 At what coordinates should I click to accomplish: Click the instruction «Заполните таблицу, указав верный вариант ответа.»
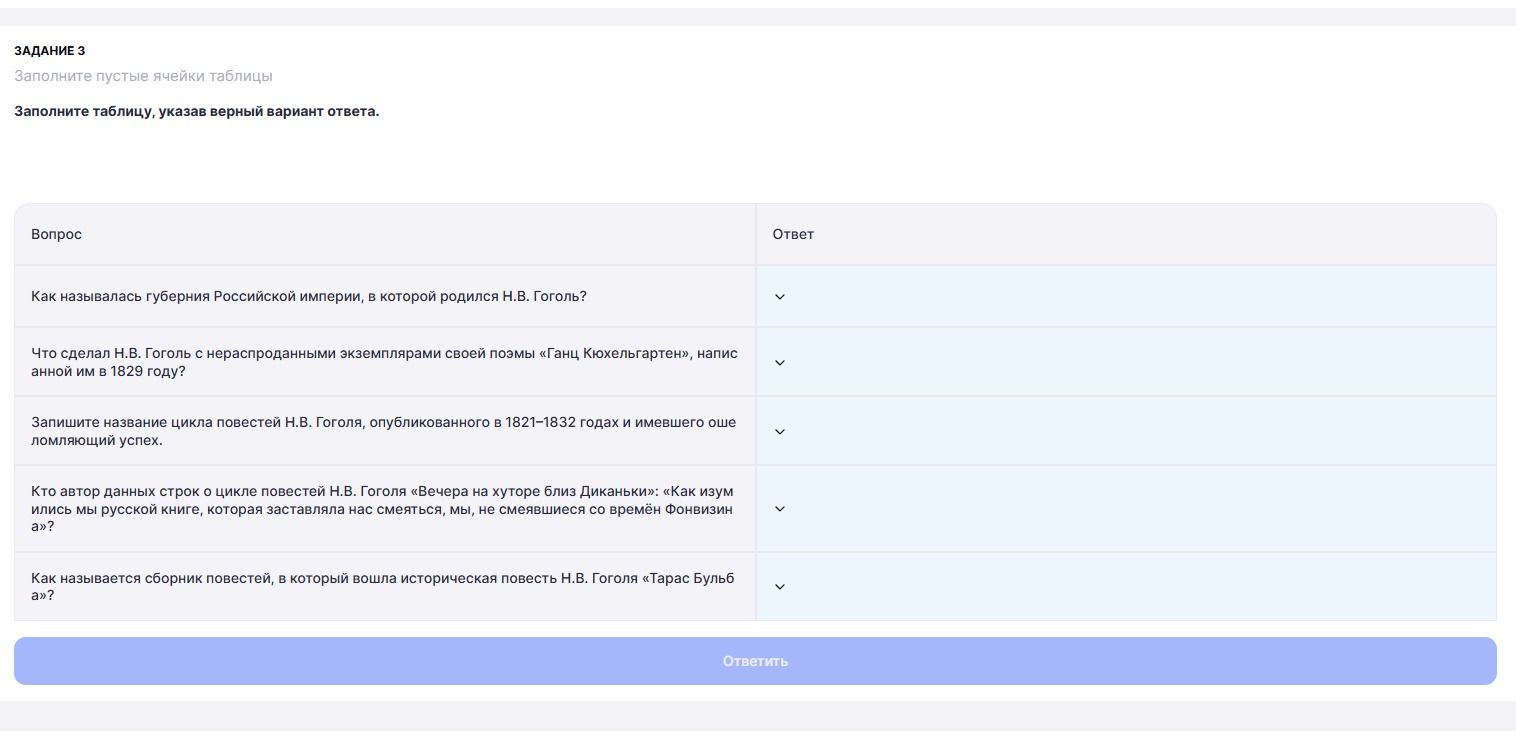[x=197, y=111]
